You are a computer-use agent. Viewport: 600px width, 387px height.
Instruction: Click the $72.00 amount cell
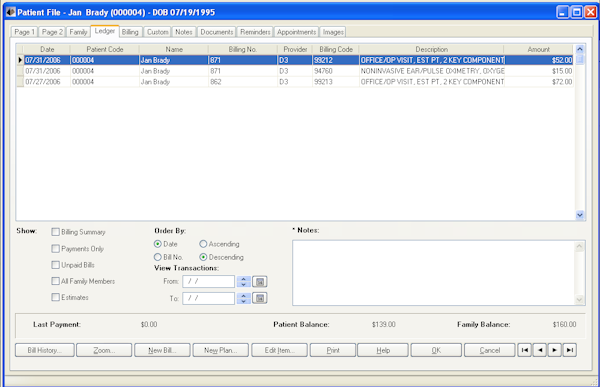539,82
